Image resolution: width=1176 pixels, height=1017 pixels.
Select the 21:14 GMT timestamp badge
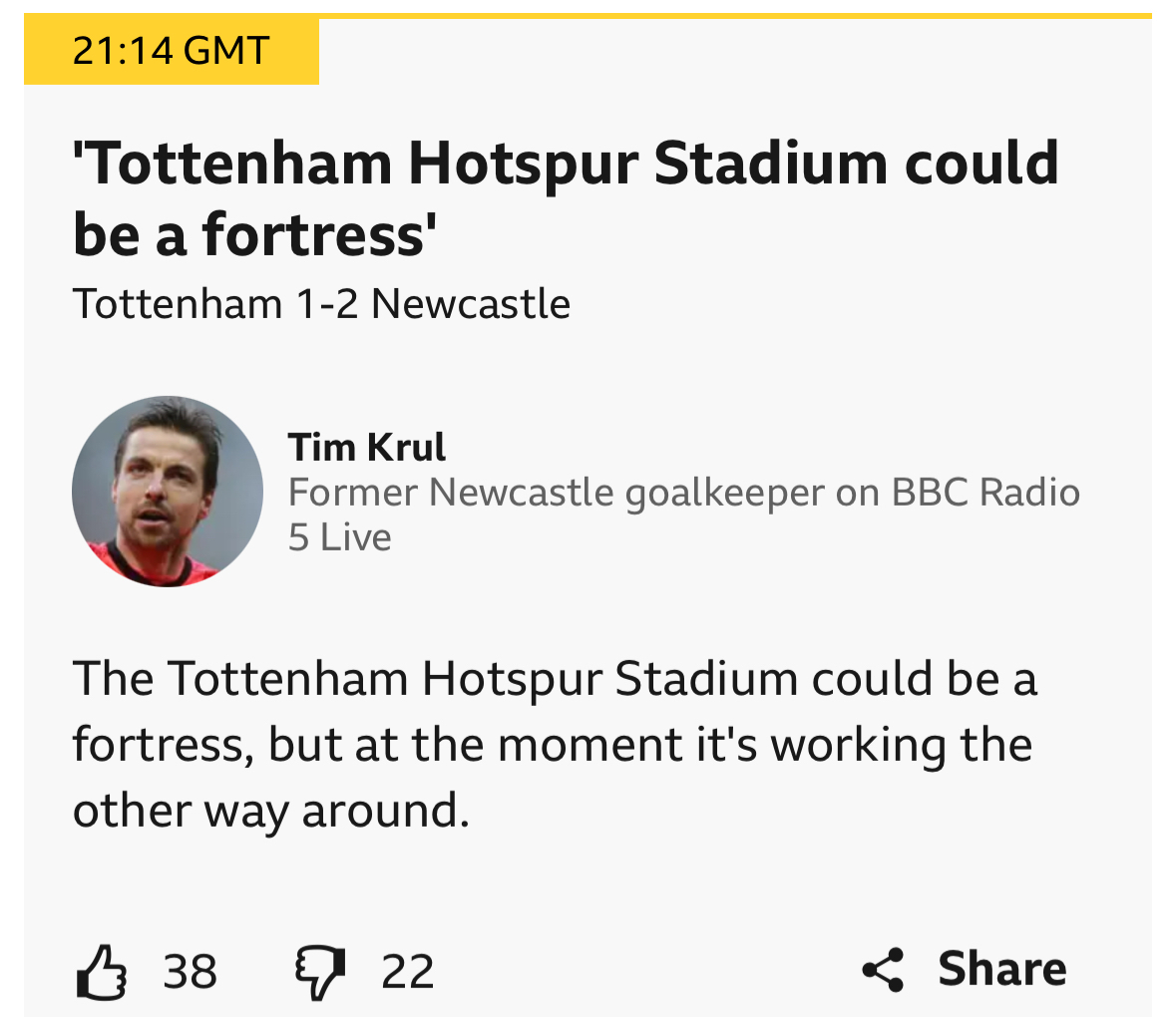click(171, 51)
